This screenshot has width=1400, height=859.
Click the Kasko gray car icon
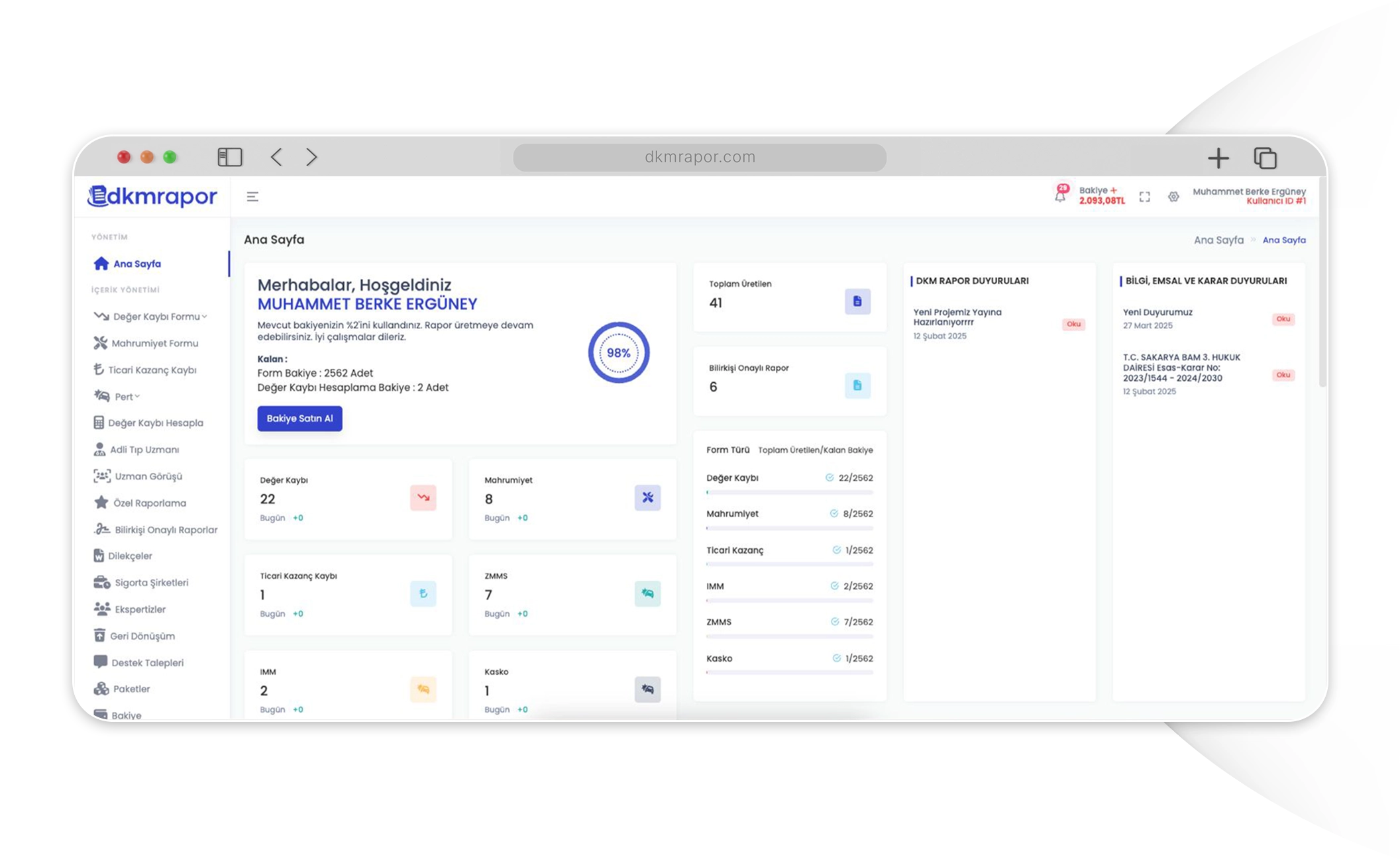(x=647, y=689)
